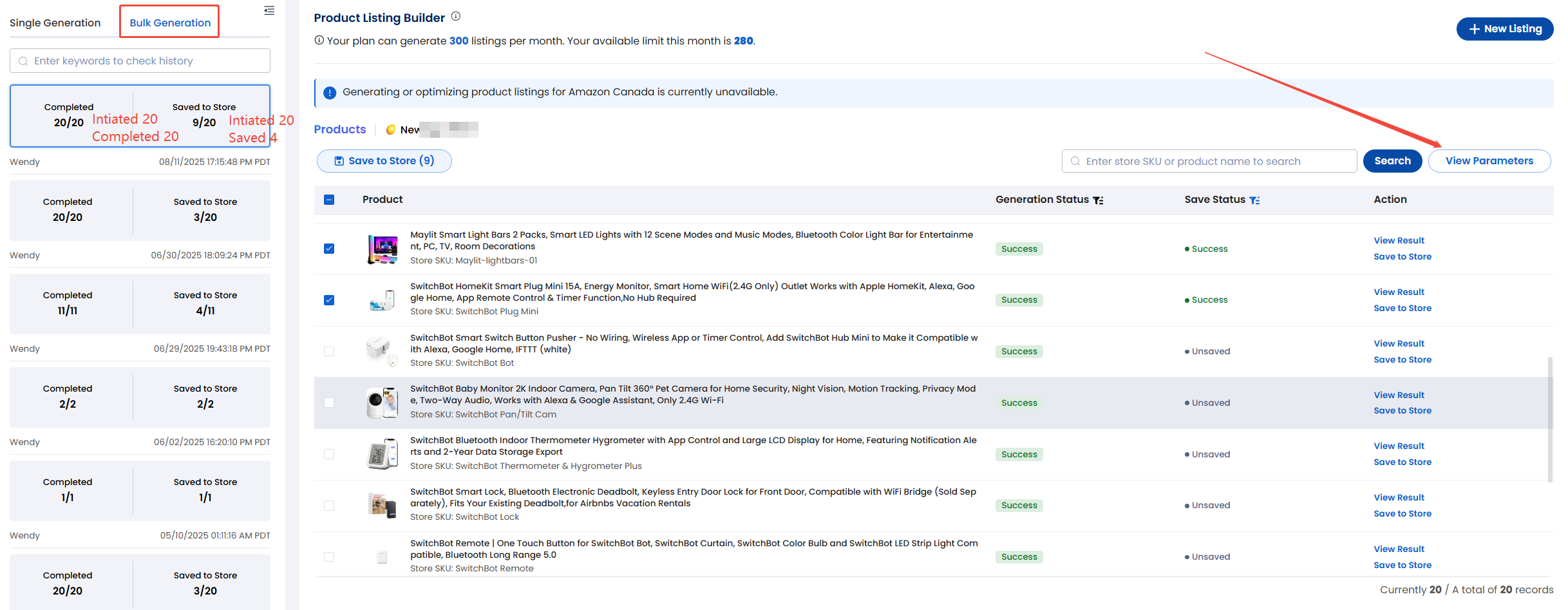Click the monthly limit number 300
Screen dimensions: 1568x610
click(x=458, y=41)
